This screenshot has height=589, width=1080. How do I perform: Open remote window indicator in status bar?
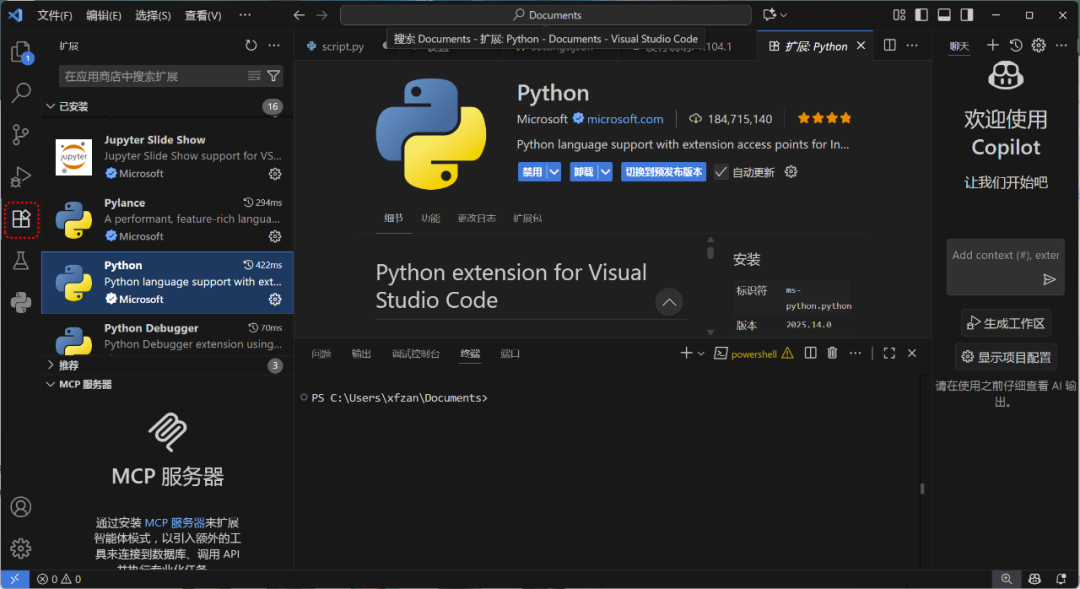[14, 579]
